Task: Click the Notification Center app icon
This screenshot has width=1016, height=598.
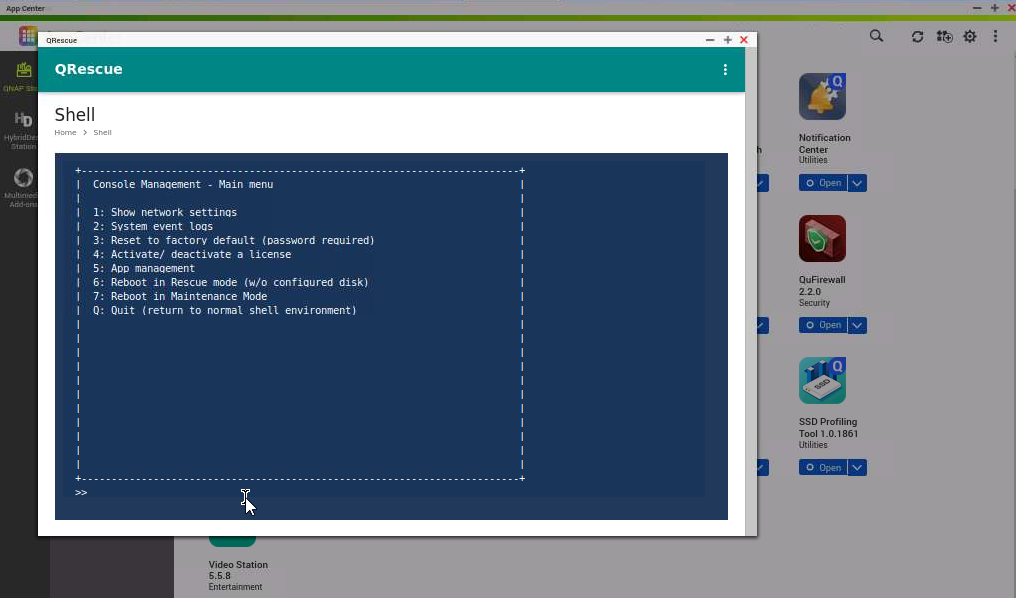Action: coord(822,97)
